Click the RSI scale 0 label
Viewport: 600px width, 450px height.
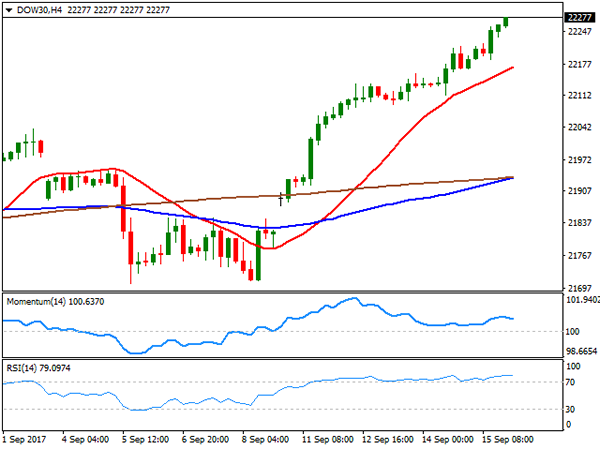[568, 424]
